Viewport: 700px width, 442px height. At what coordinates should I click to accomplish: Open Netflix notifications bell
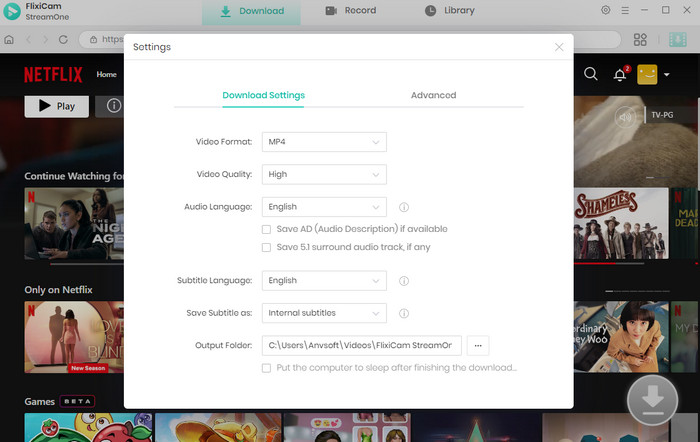tap(620, 74)
